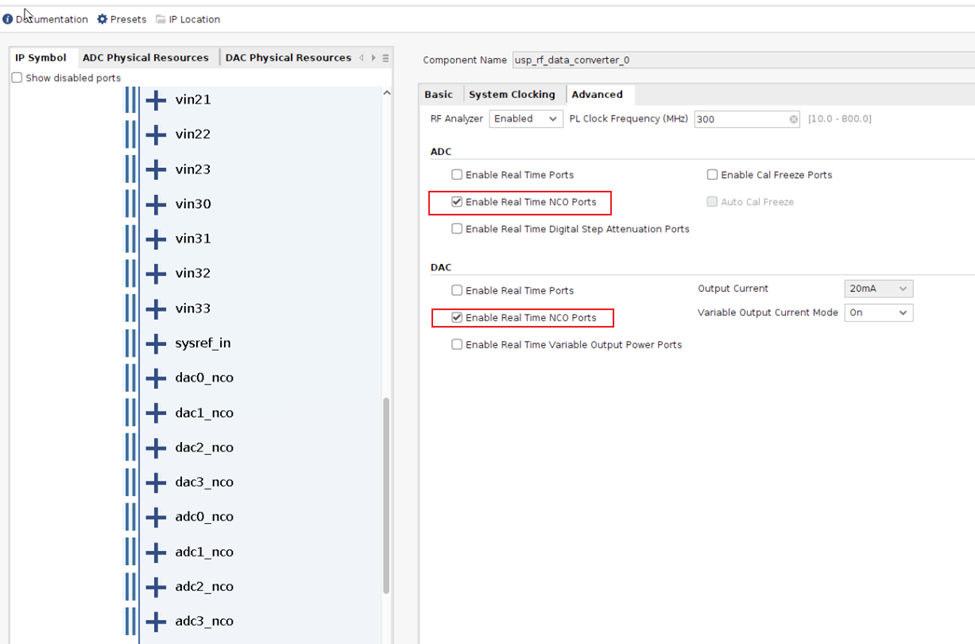Enable Cal Freeze Ports checkbox
The height and width of the screenshot is (644, 975).
pyautogui.click(x=712, y=174)
